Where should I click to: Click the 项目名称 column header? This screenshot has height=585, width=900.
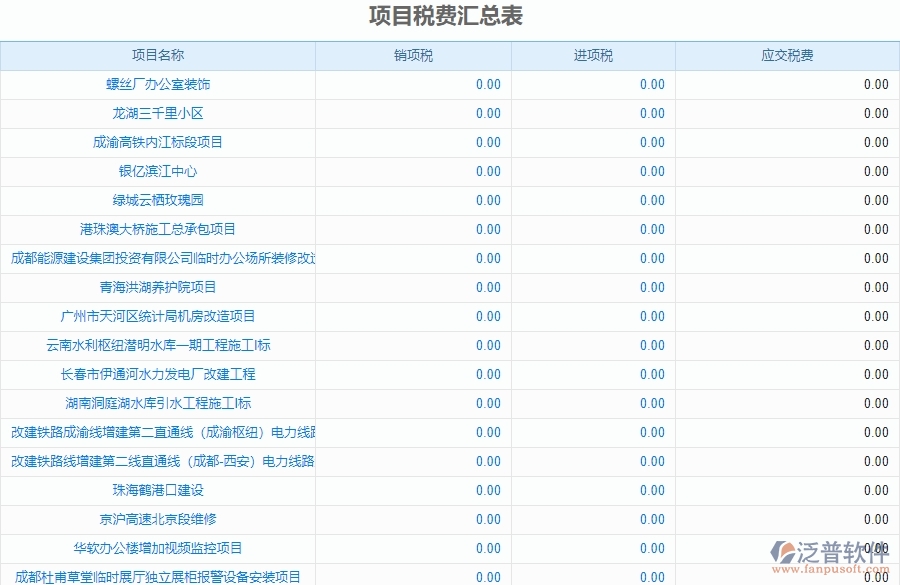click(157, 56)
